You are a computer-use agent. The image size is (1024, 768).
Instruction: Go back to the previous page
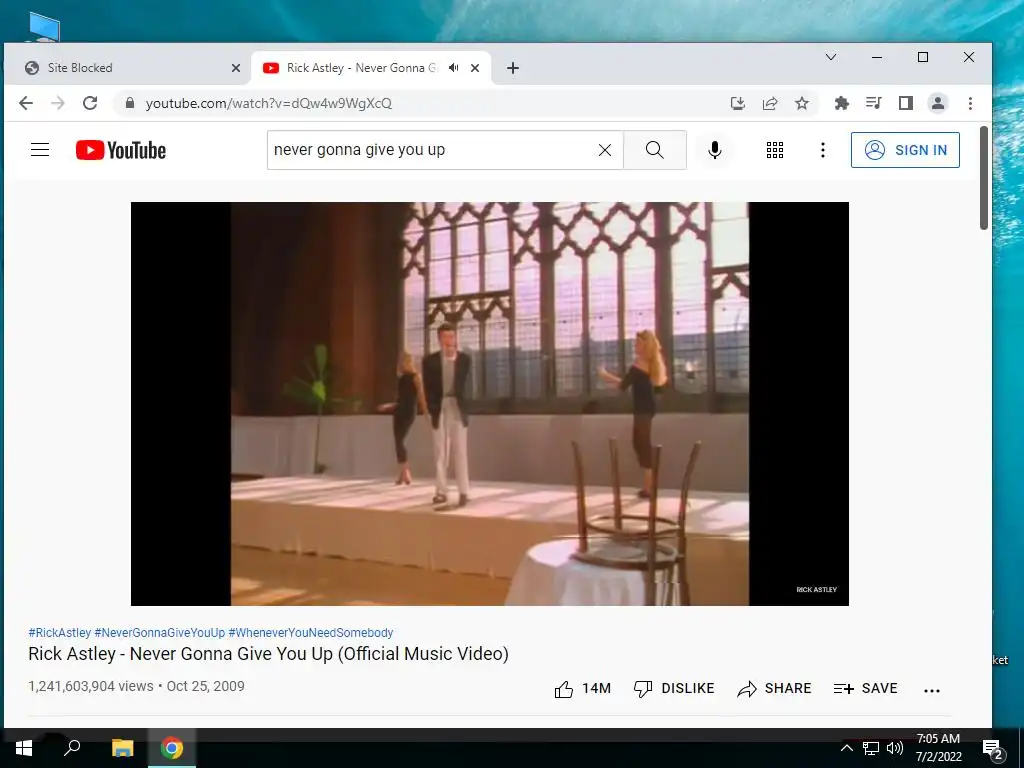coord(25,103)
